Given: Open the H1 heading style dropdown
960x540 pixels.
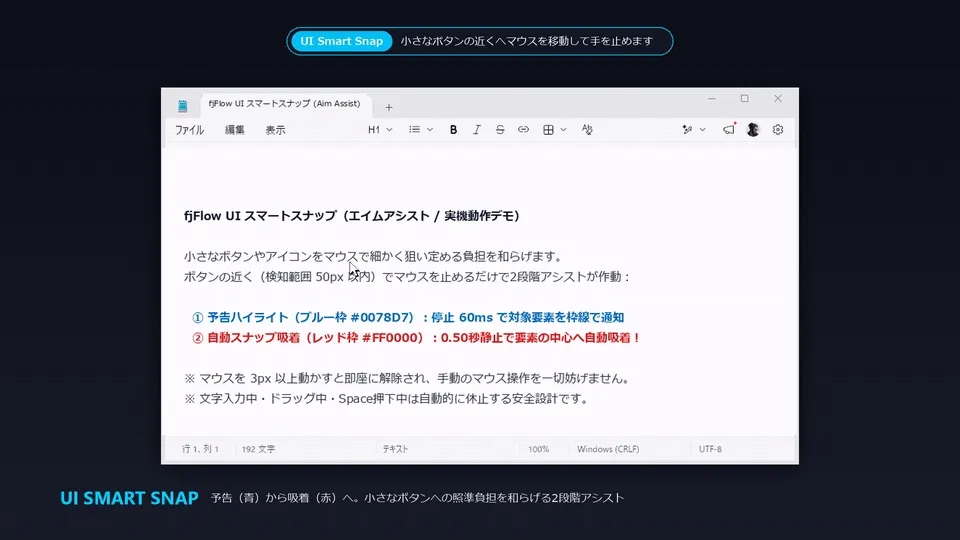Looking at the screenshot, I should pyautogui.click(x=380, y=130).
